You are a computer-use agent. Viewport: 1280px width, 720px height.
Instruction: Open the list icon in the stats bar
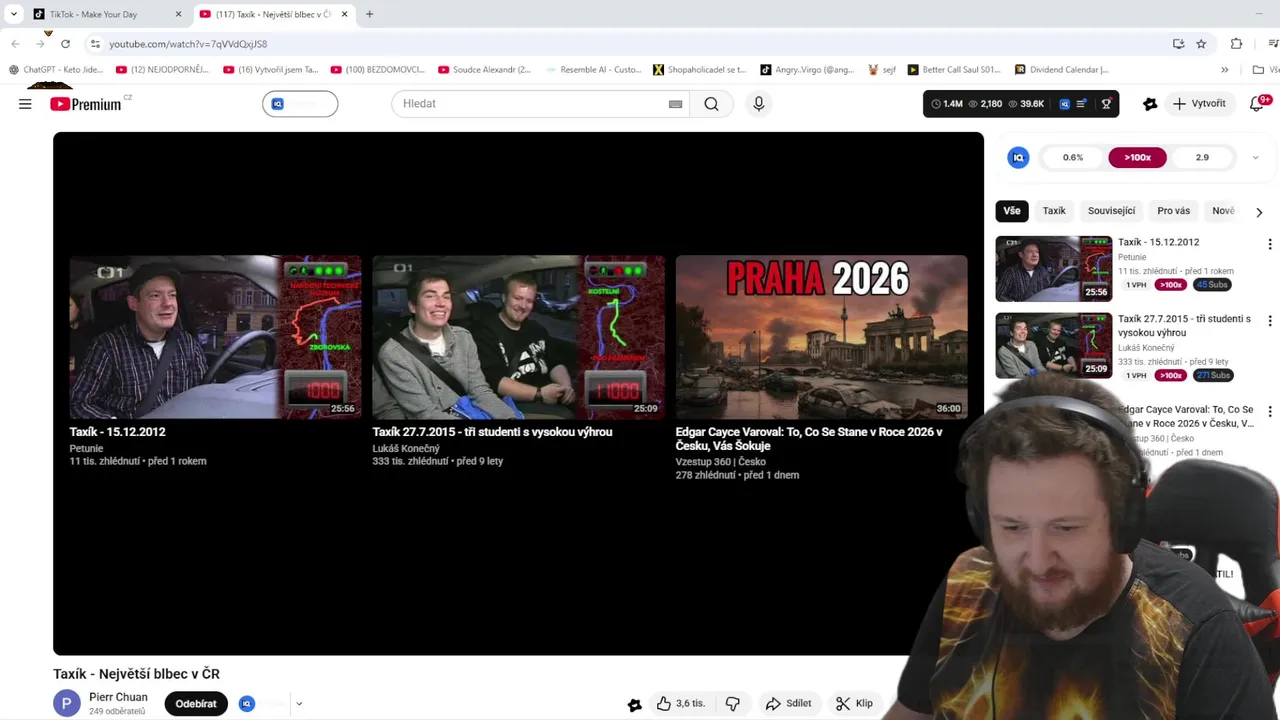pos(1081,104)
